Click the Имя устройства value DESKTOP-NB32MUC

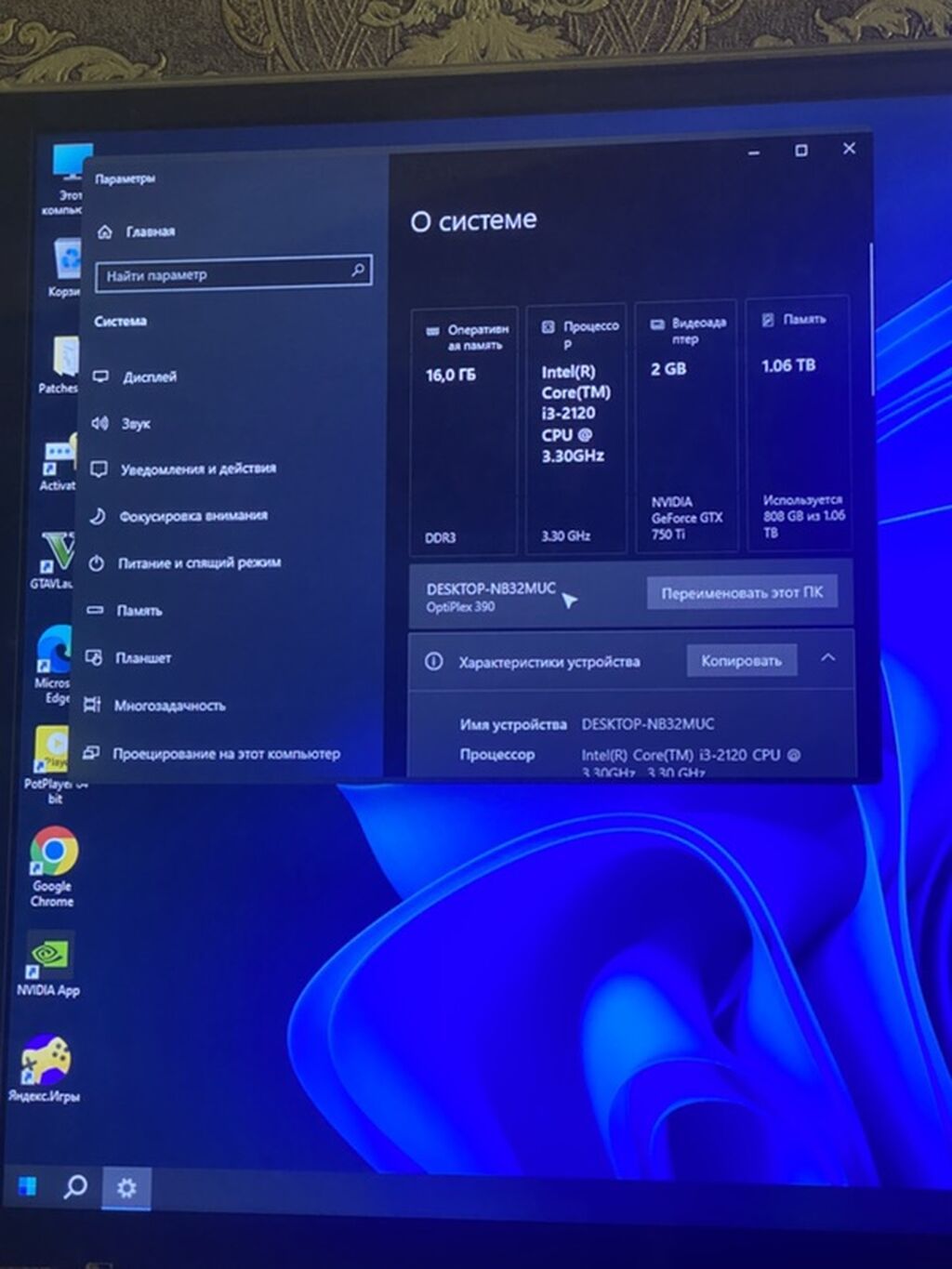pos(648,724)
